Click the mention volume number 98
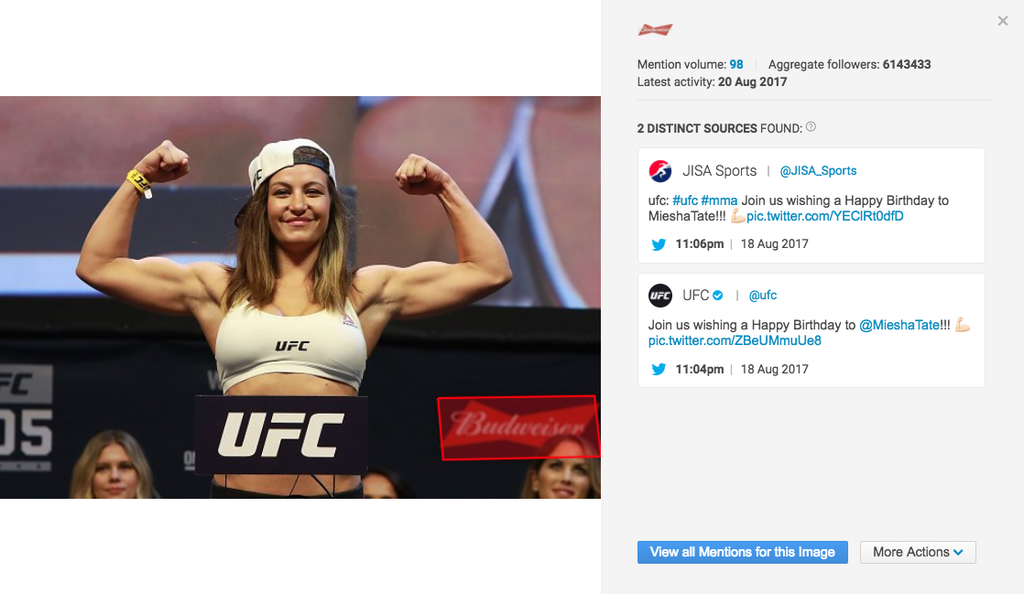This screenshot has height=594, width=1024. [x=736, y=65]
